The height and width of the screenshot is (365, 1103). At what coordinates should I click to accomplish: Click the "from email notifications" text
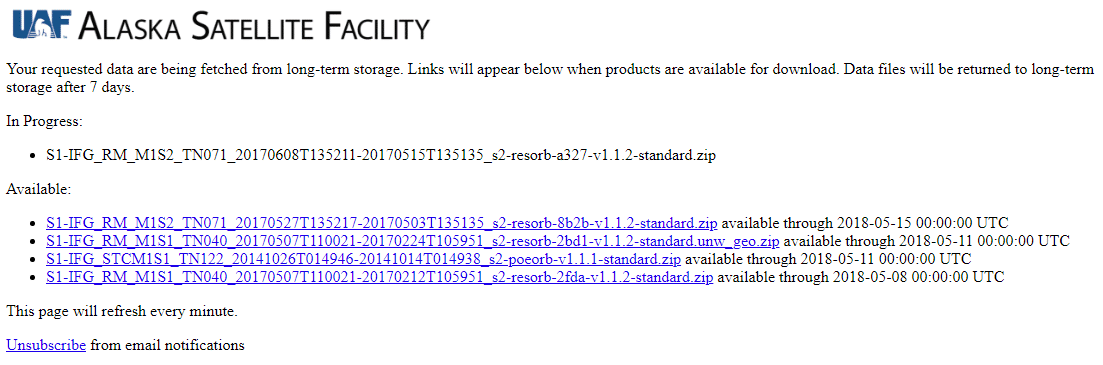(167, 345)
